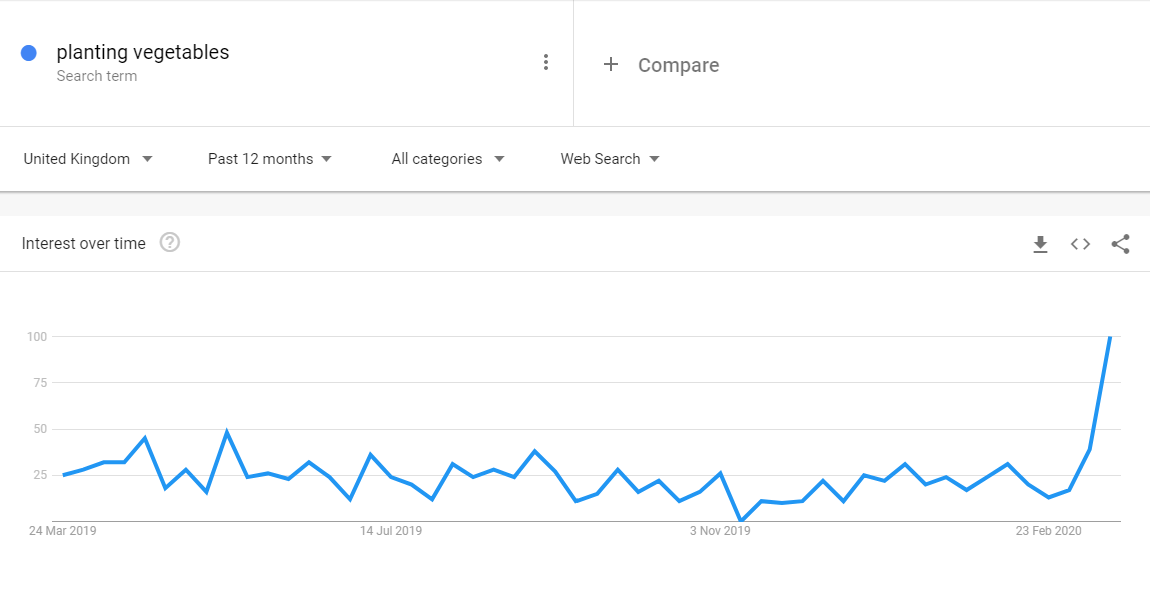Click the 24 Mar 2019 date label
Viewport: 1150px width, 607px height.
coord(62,531)
